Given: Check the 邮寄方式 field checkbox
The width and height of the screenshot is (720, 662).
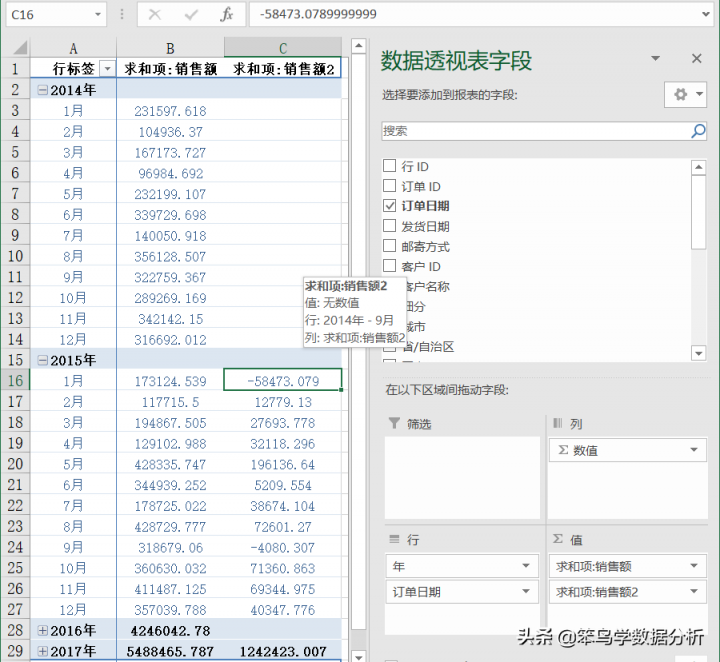Looking at the screenshot, I should coord(389,246).
